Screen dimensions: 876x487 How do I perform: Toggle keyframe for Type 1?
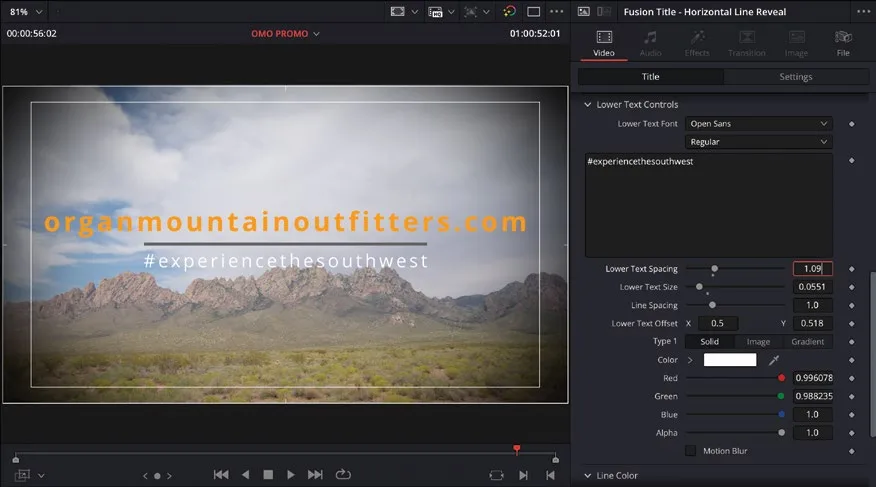pyautogui.click(x=851, y=342)
